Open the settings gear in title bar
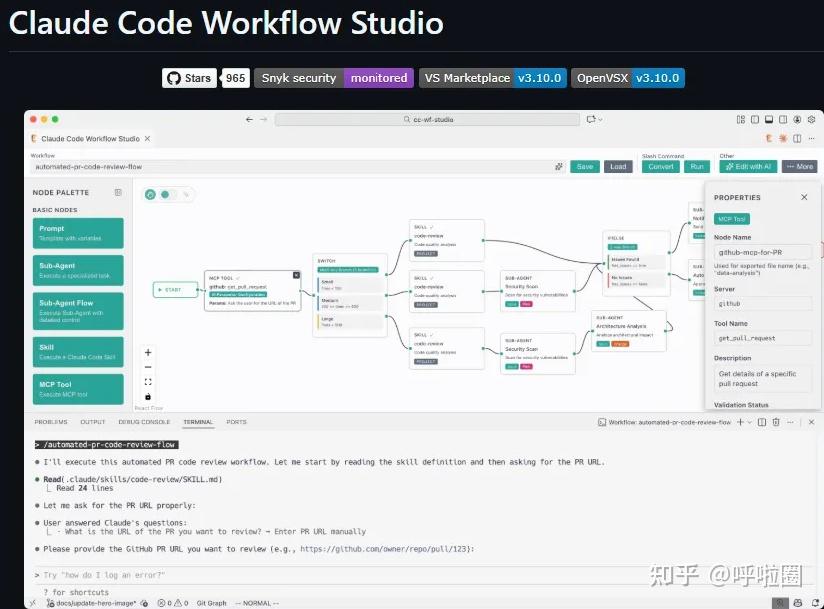Screen dimensions: 824x609 [811, 120]
